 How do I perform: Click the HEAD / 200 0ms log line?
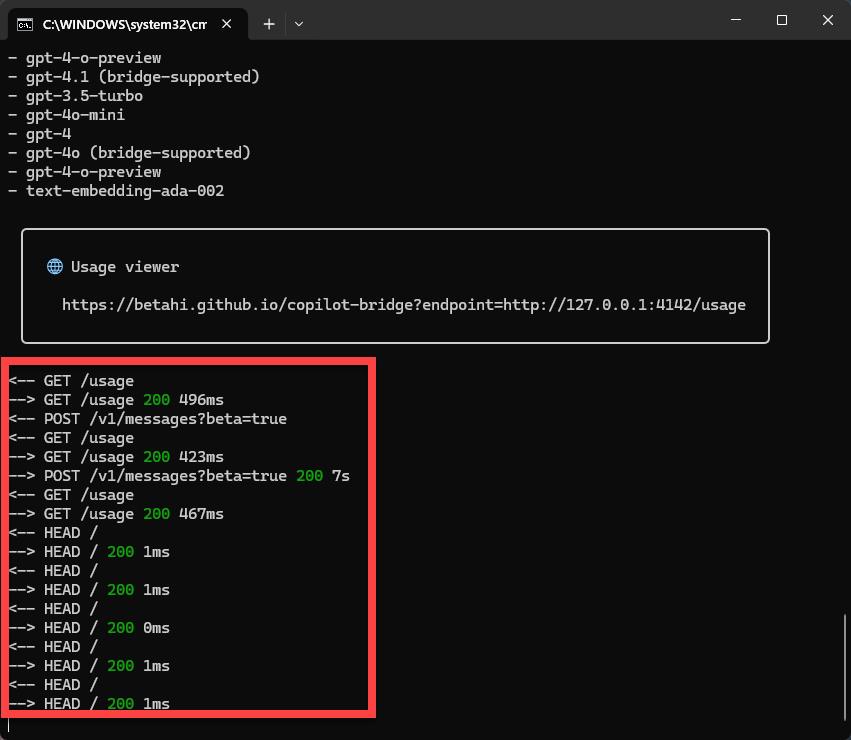click(89, 628)
